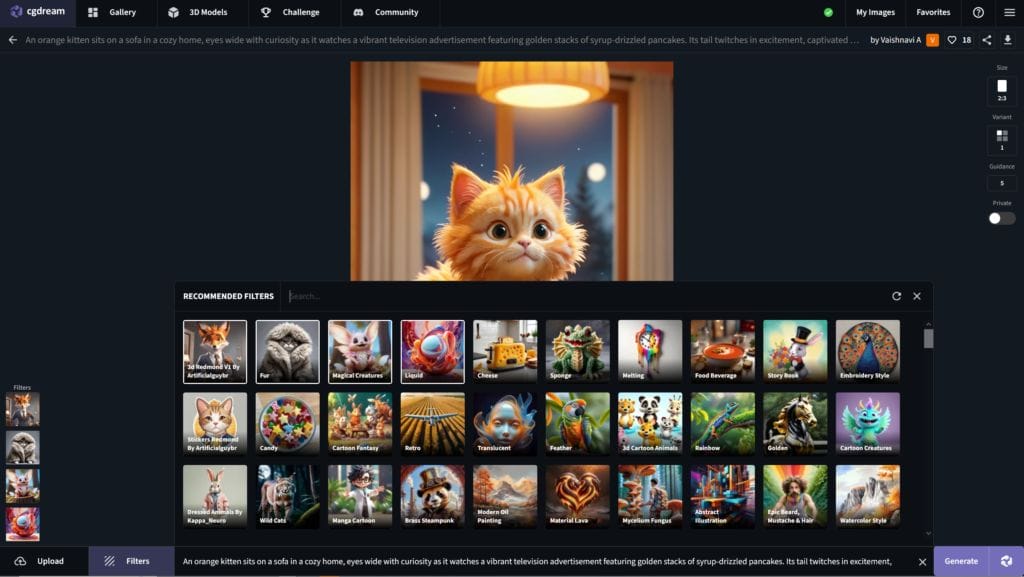Like the image using the heart icon

pyautogui.click(x=952, y=40)
